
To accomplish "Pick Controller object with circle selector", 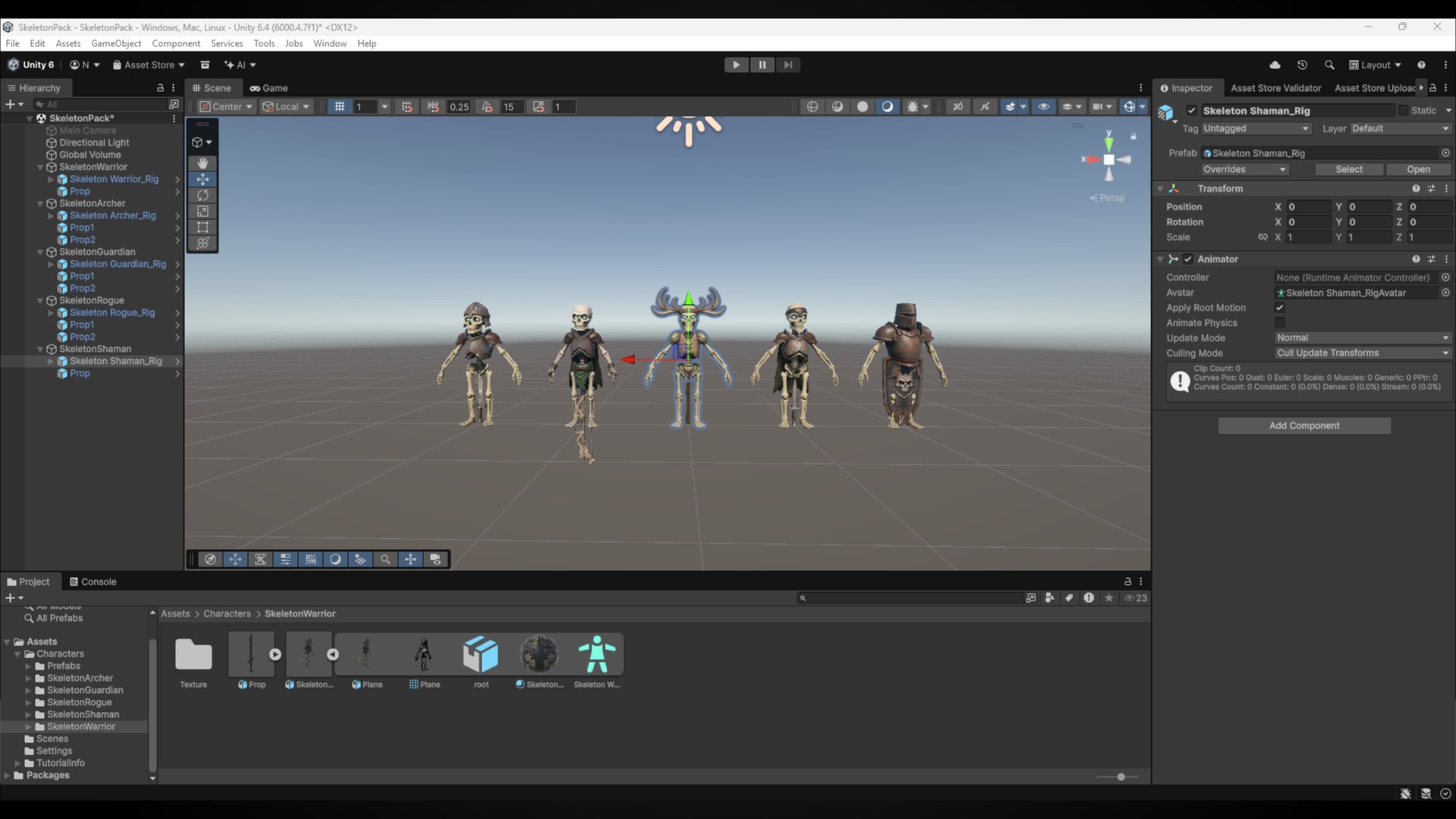I will tap(1445, 278).
